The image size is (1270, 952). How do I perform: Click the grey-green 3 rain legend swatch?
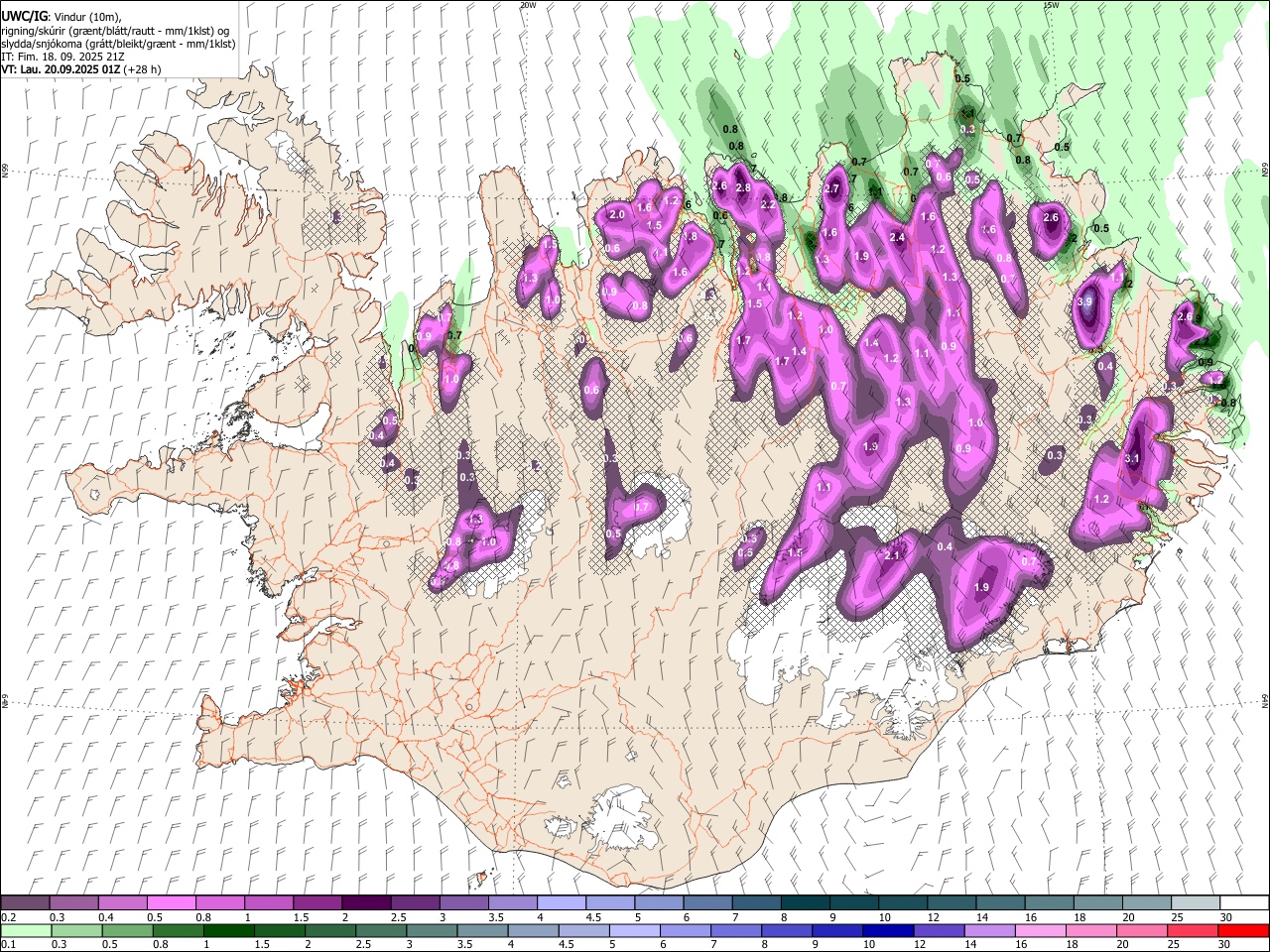[x=432, y=930]
